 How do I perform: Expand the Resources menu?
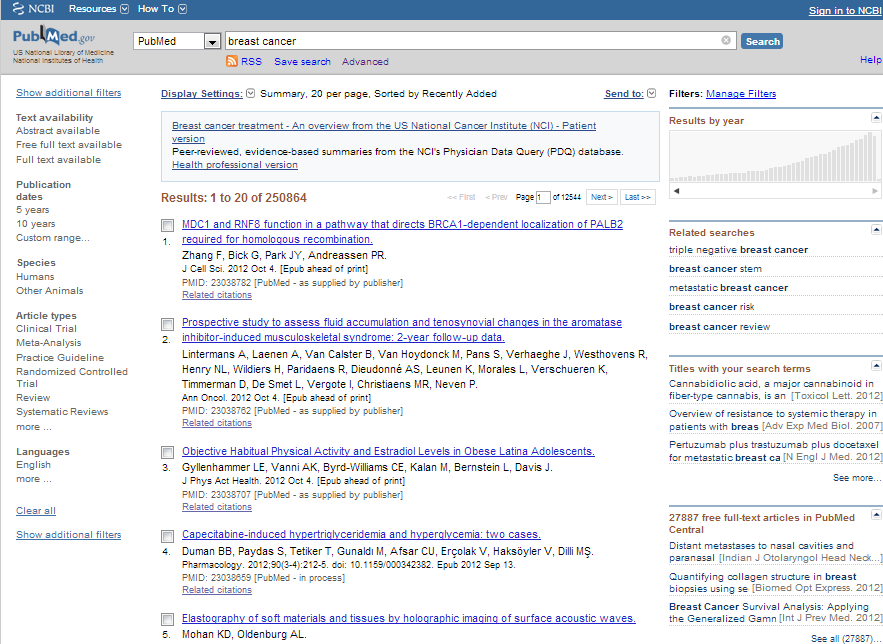coord(99,9)
